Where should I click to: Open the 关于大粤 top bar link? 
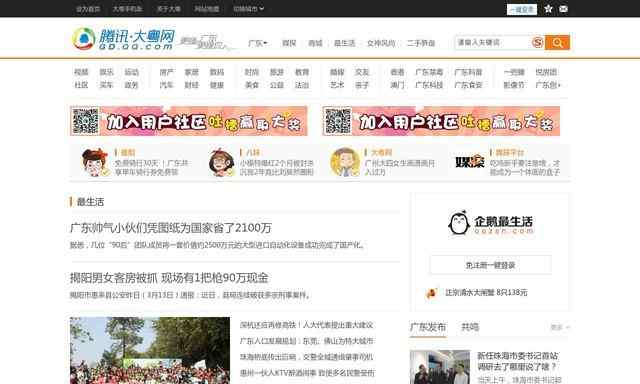169,9
